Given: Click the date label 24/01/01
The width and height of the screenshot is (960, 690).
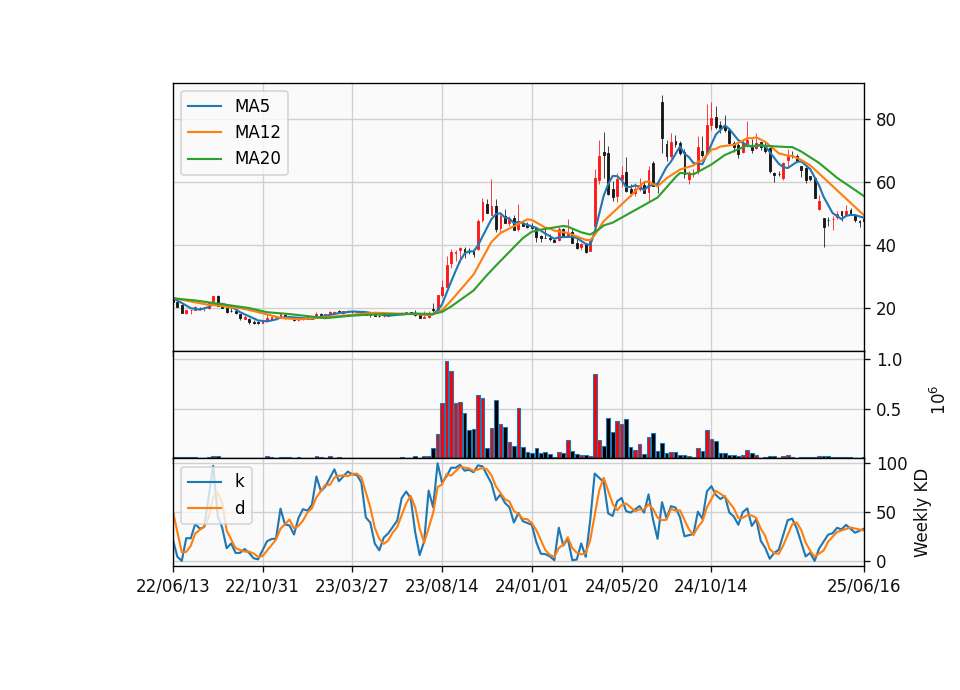Looking at the screenshot, I should (x=531, y=586).
